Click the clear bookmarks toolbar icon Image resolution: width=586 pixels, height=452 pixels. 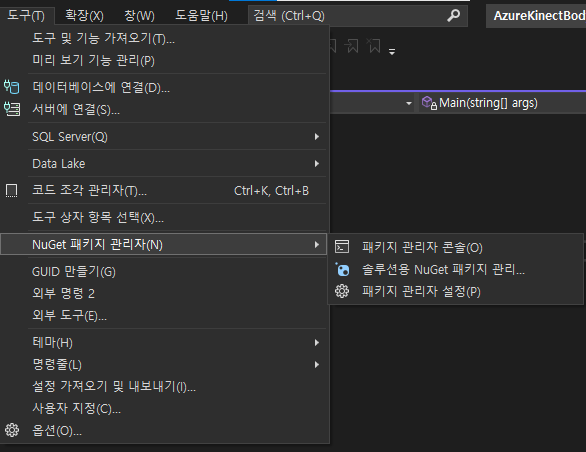click(x=373, y=46)
